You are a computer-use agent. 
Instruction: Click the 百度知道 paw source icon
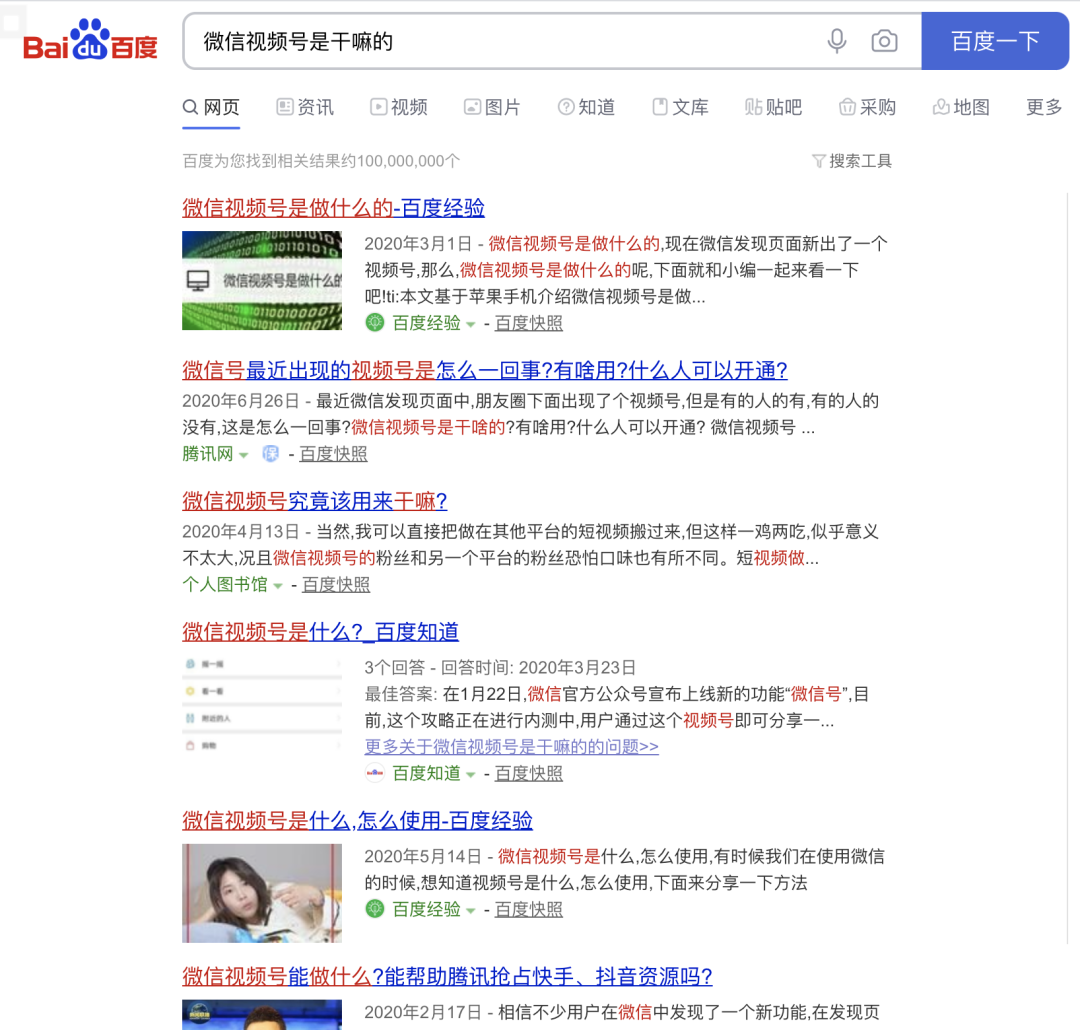point(375,773)
